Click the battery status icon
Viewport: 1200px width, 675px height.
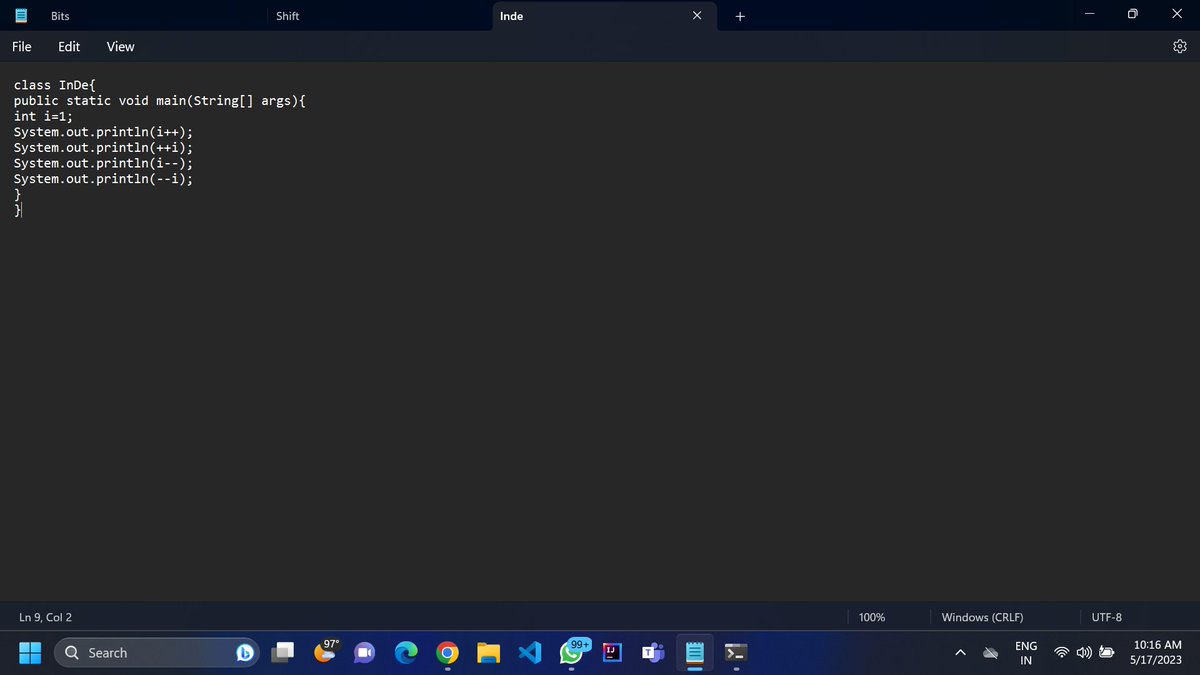click(x=1107, y=653)
